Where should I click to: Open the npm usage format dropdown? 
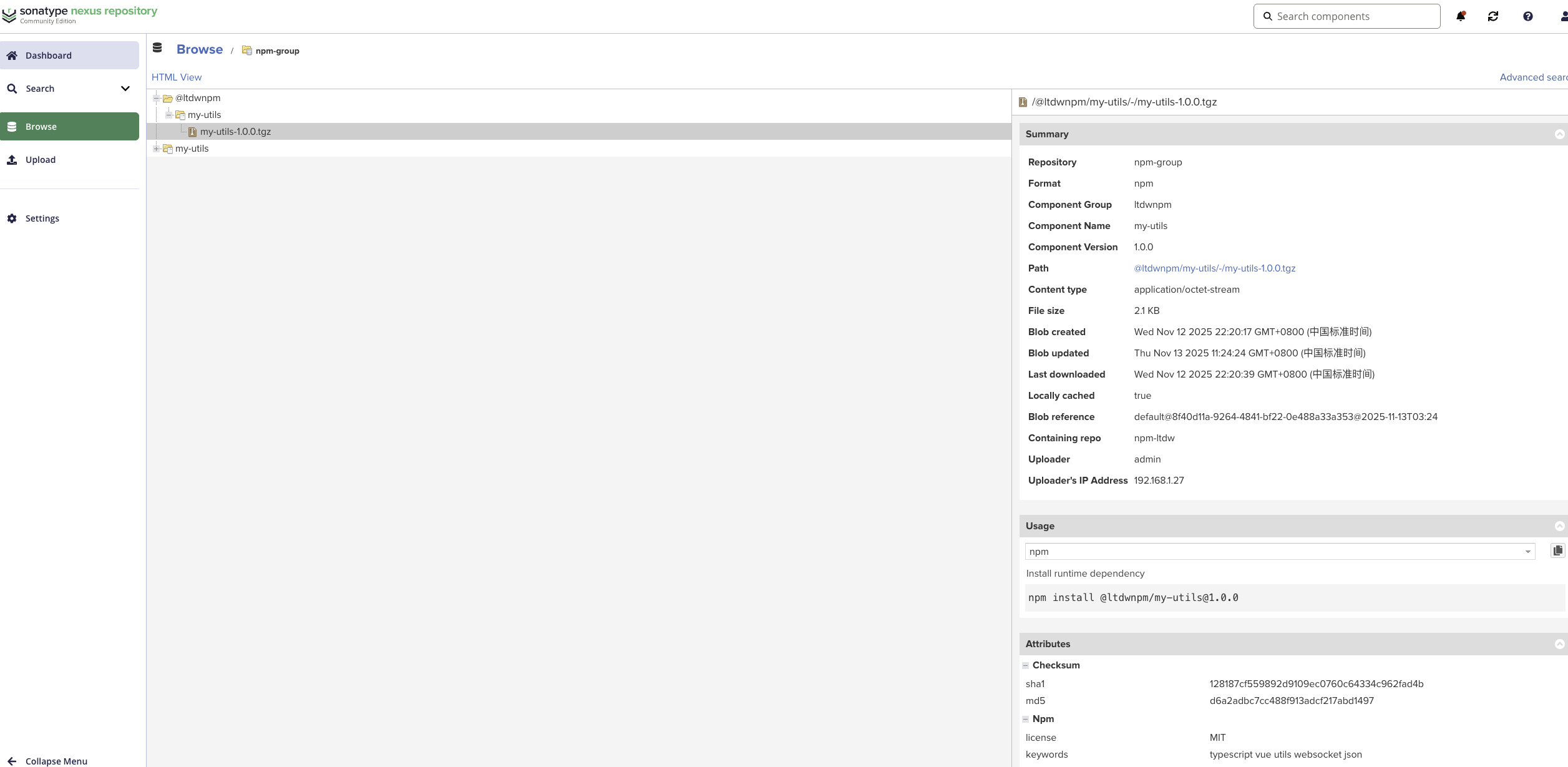click(1527, 552)
